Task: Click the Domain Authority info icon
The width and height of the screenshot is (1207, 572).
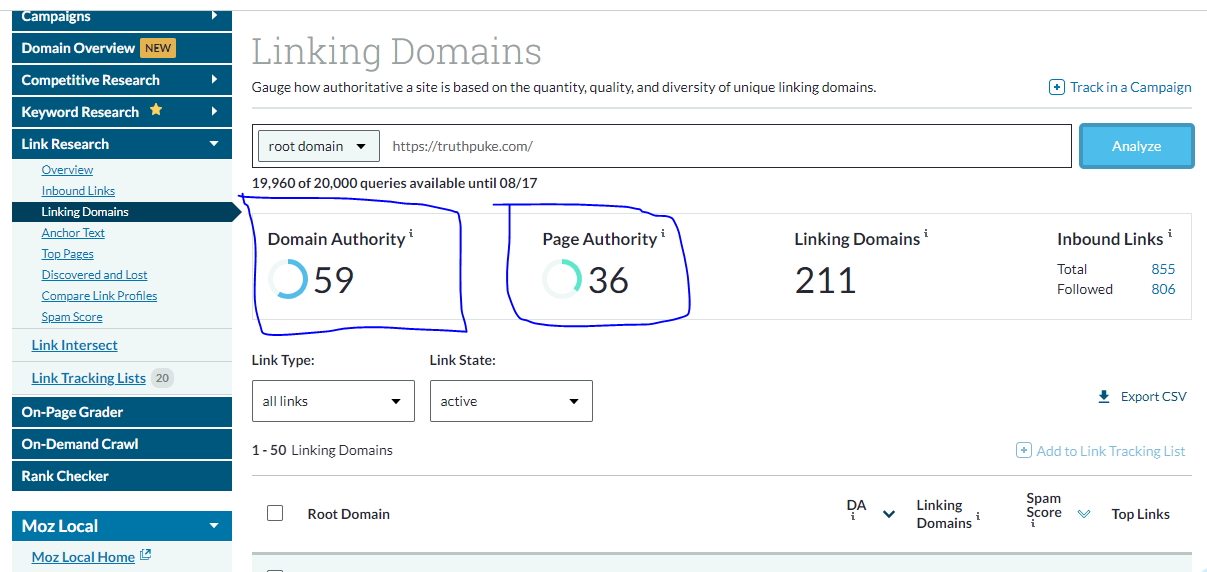Action: point(411,233)
